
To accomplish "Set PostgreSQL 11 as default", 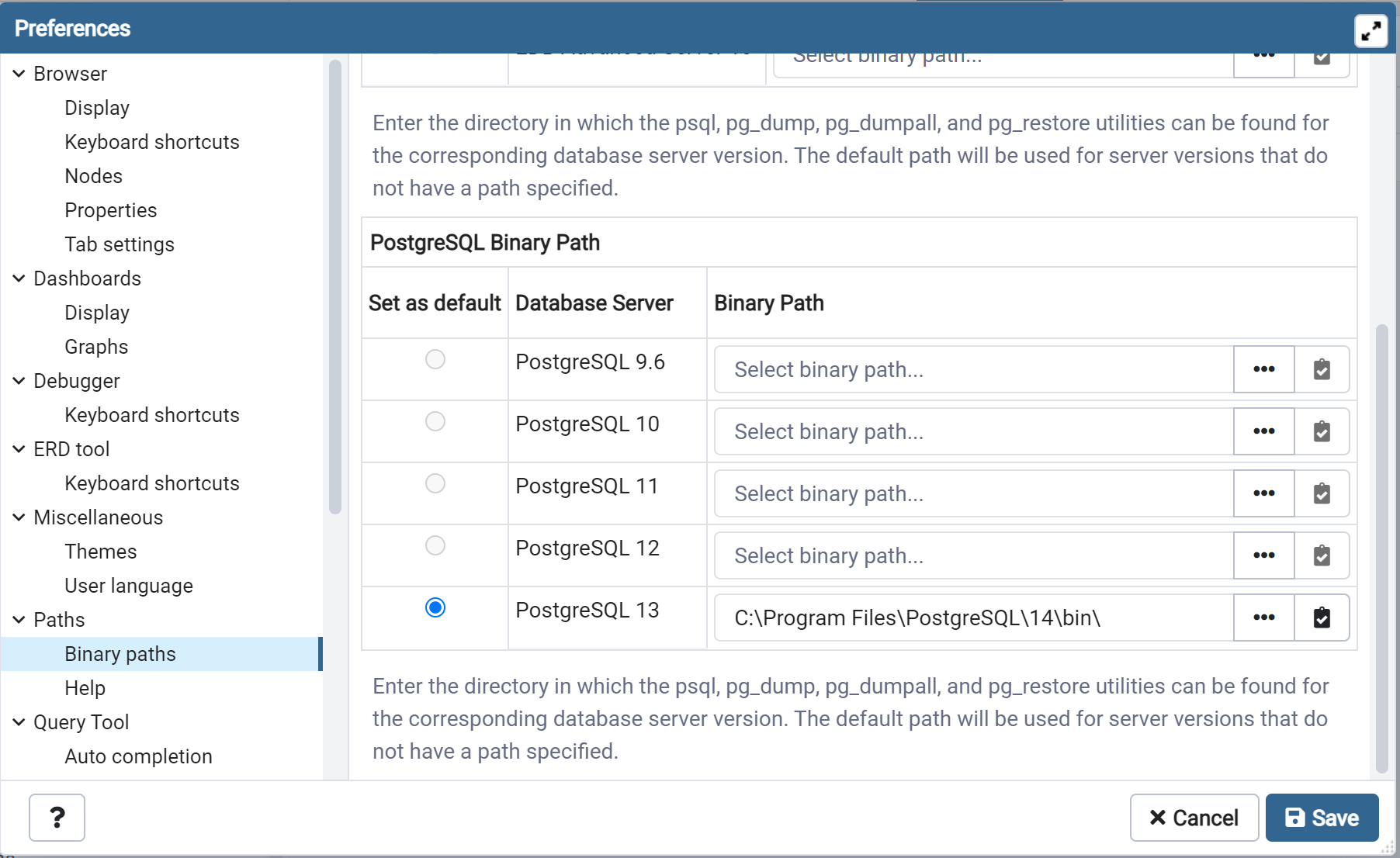I will point(435,483).
